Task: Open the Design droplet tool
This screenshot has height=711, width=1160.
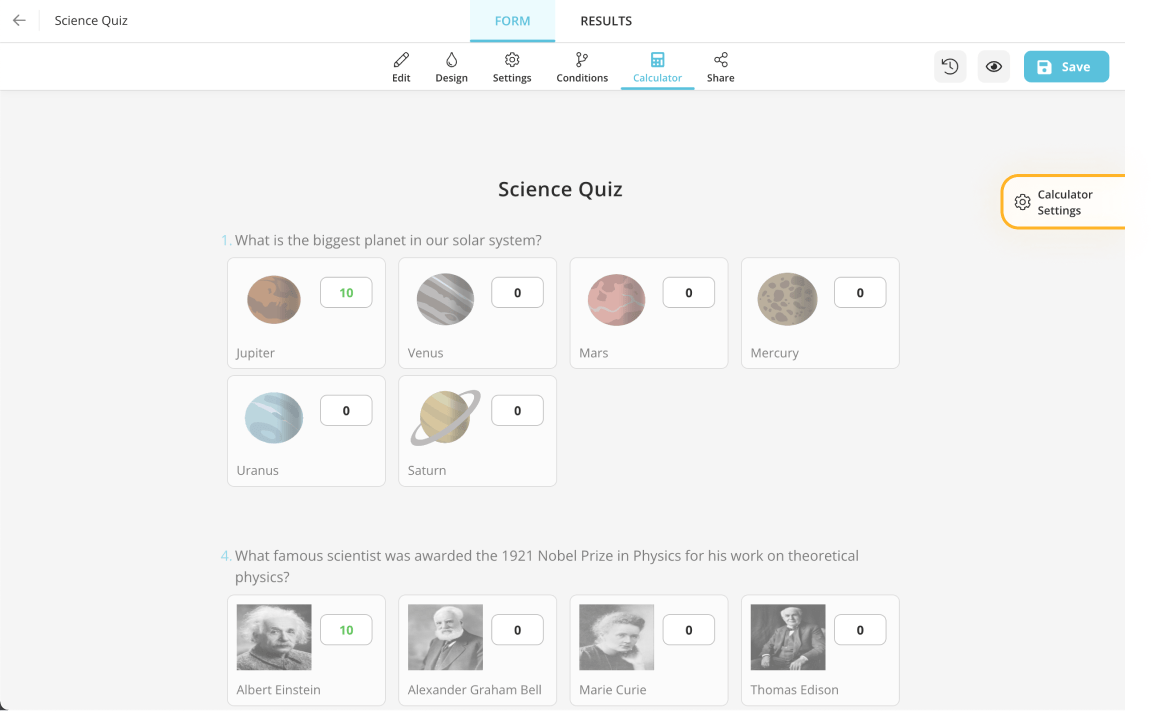Action: click(x=451, y=67)
